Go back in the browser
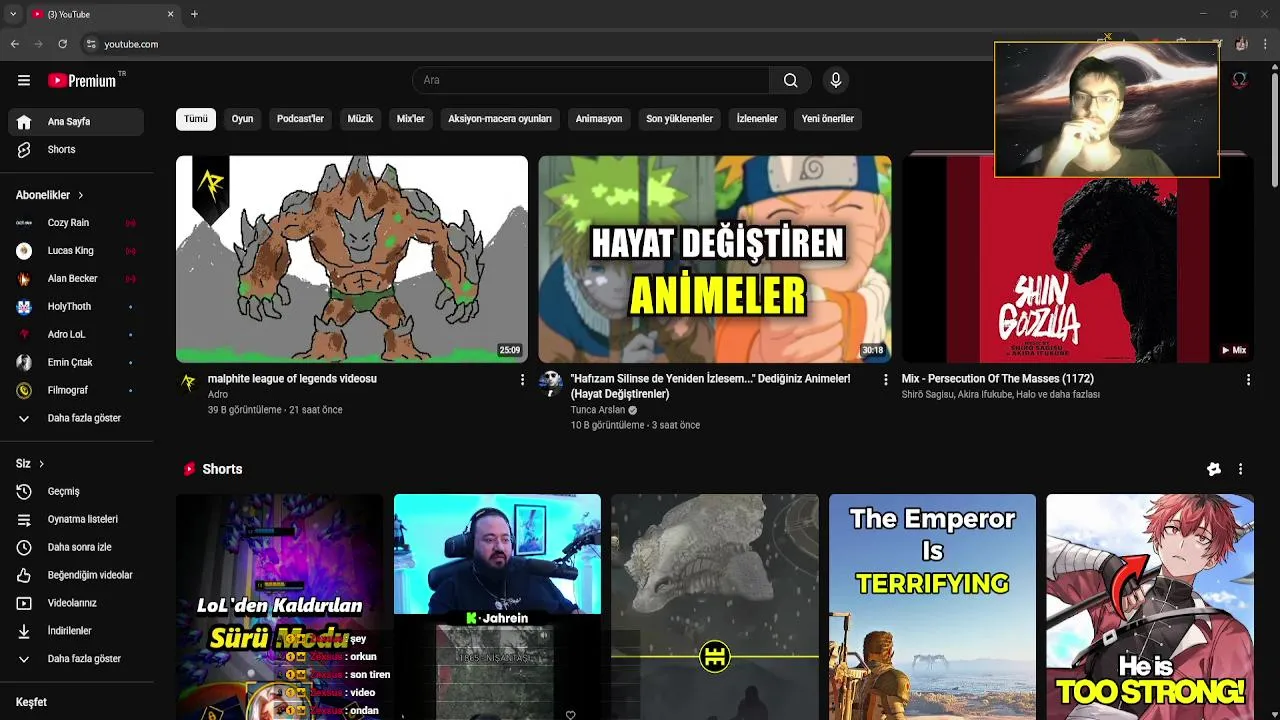1280x720 pixels. click(15, 44)
